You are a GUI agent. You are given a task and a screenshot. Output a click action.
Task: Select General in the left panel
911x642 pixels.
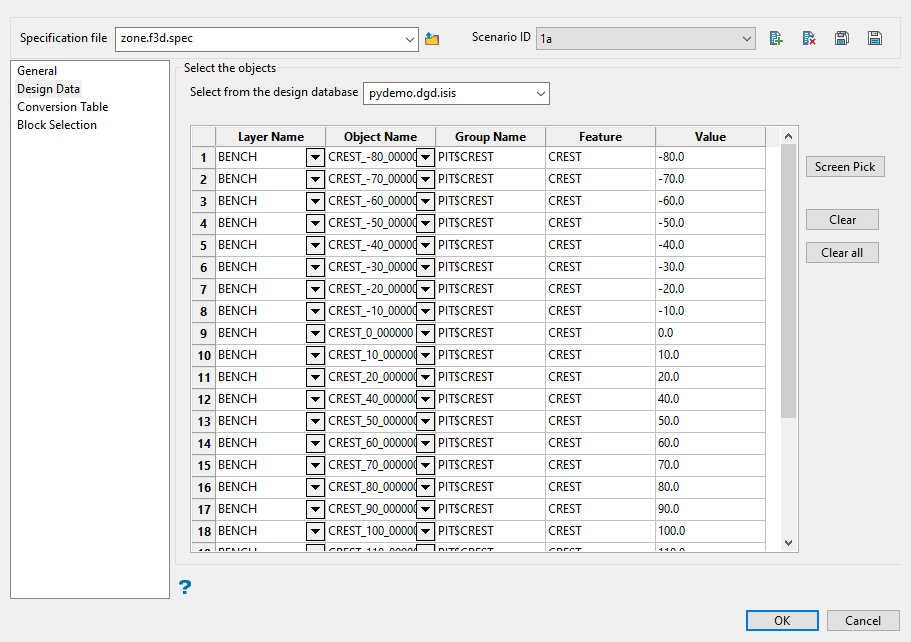pos(37,71)
